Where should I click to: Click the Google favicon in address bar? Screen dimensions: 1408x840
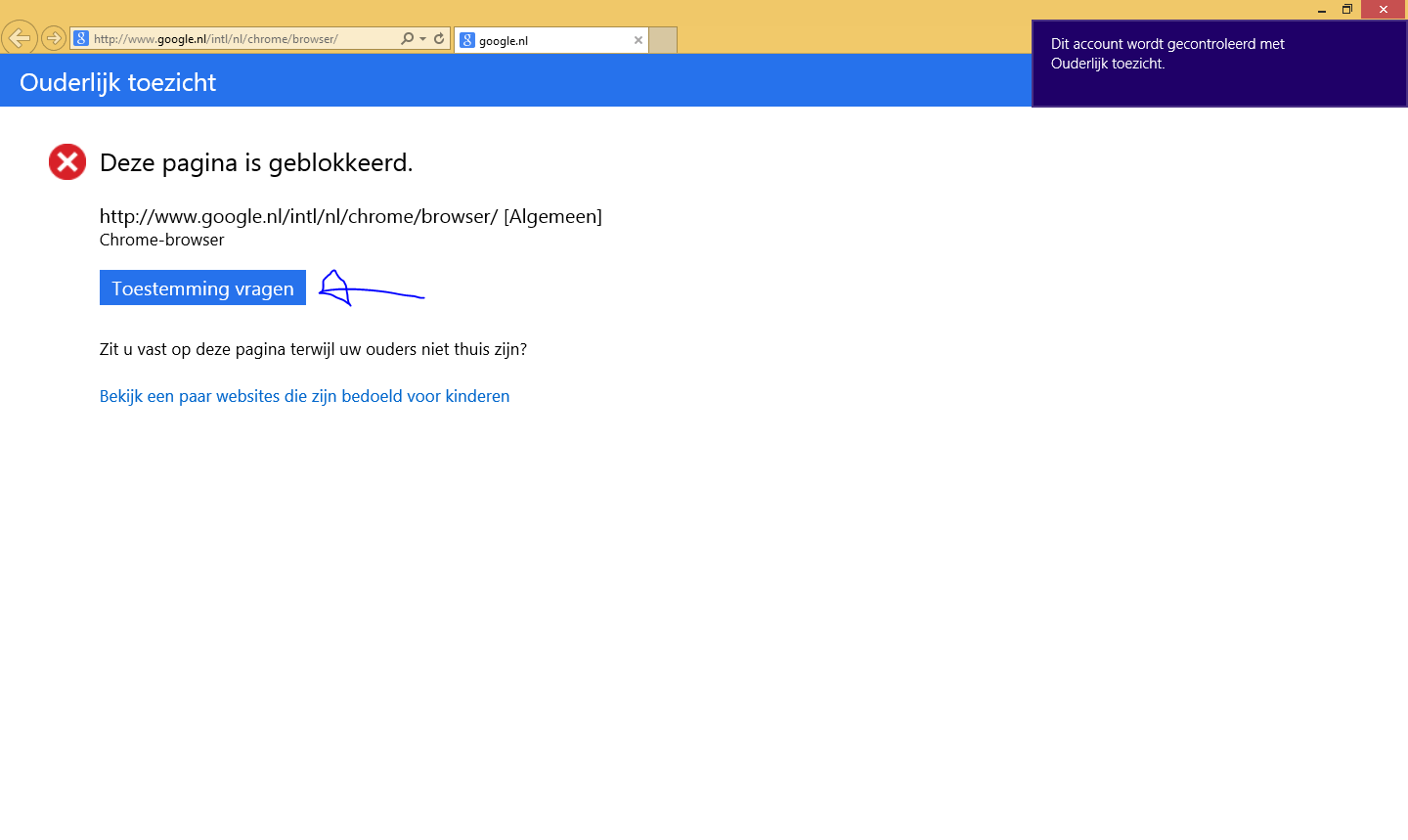click(x=81, y=39)
